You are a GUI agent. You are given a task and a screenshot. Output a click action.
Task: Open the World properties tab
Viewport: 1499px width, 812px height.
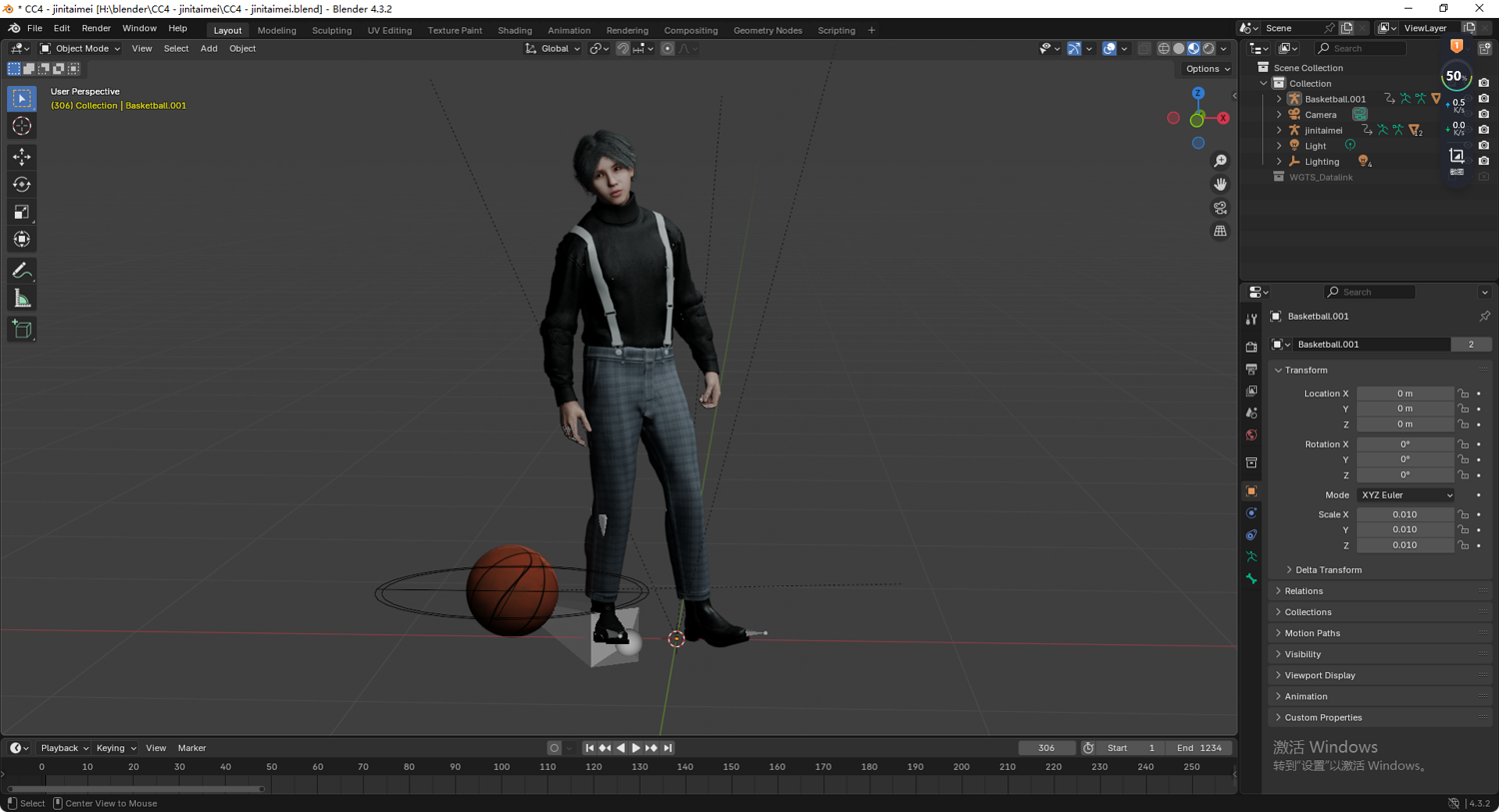[x=1251, y=435]
